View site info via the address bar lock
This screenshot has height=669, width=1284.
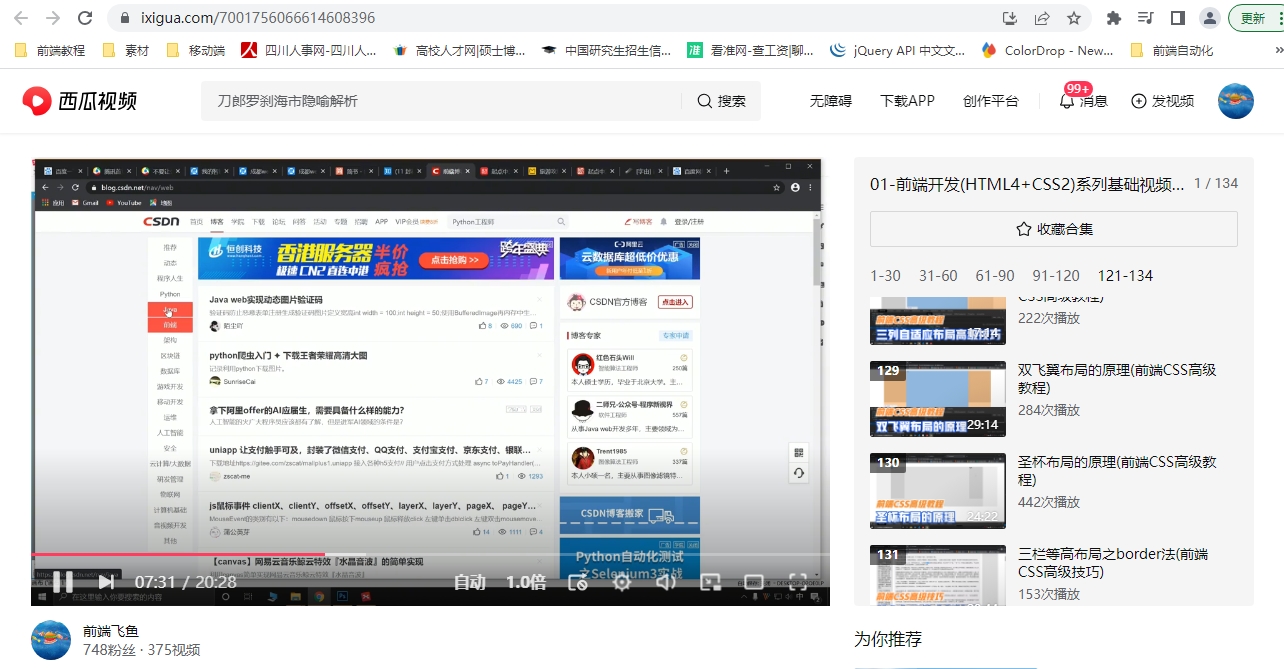click(x=125, y=18)
